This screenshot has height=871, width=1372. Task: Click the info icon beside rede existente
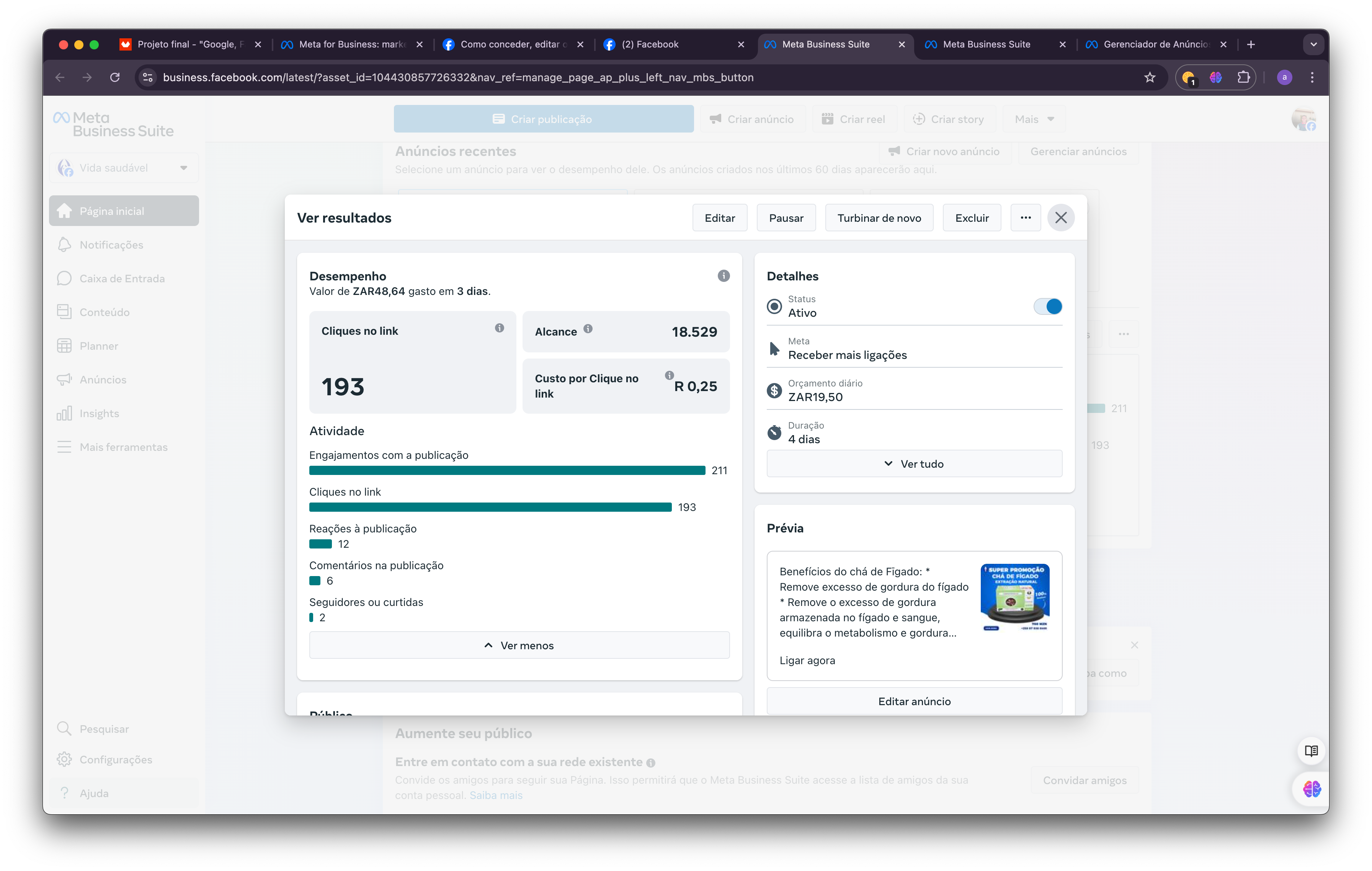click(x=651, y=762)
